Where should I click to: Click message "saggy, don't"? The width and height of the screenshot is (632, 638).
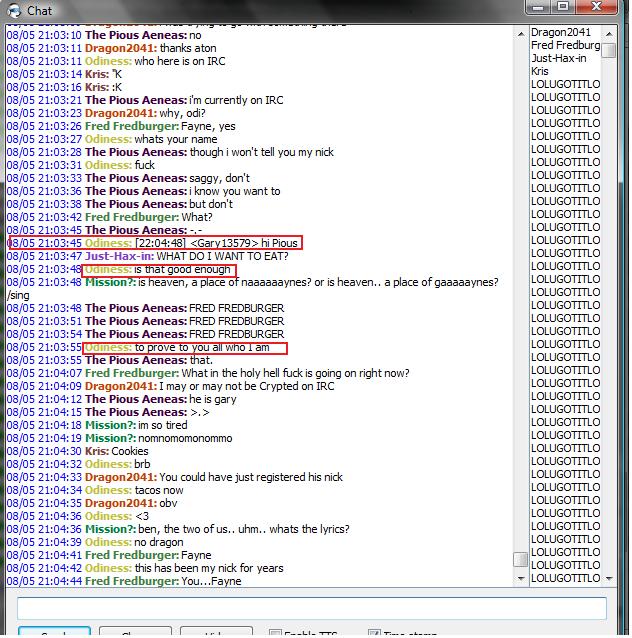point(220,178)
